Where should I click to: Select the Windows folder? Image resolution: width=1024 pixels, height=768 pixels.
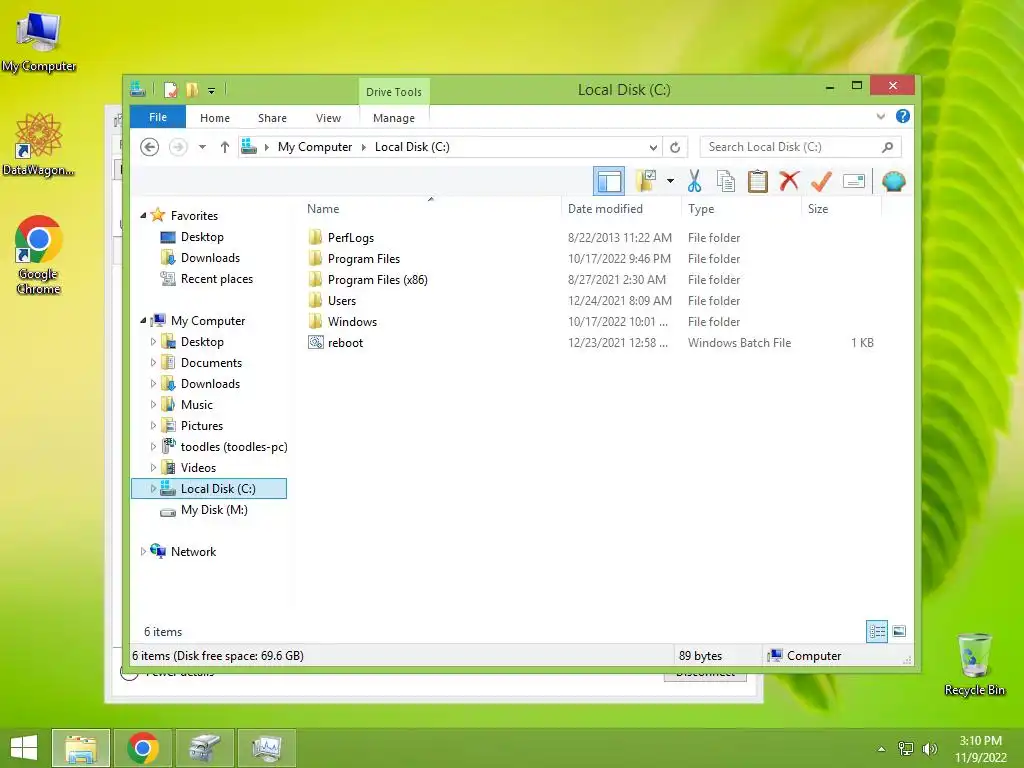click(x=352, y=321)
